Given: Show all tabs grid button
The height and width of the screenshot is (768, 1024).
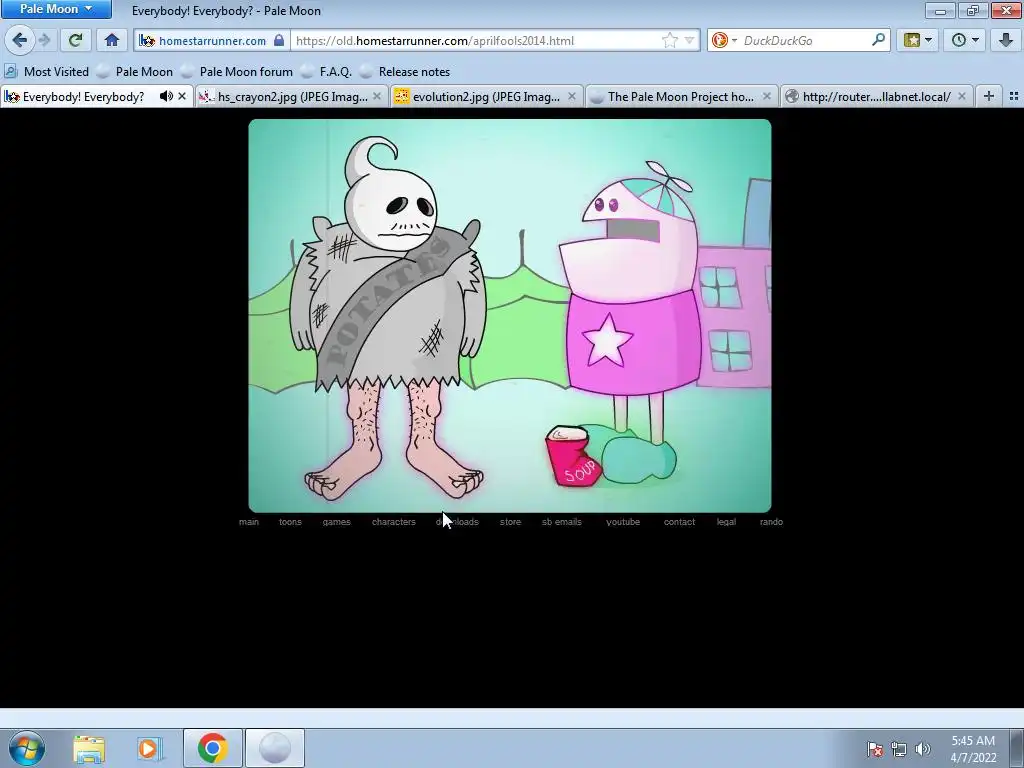Looking at the screenshot, I should pos(1014,96).
